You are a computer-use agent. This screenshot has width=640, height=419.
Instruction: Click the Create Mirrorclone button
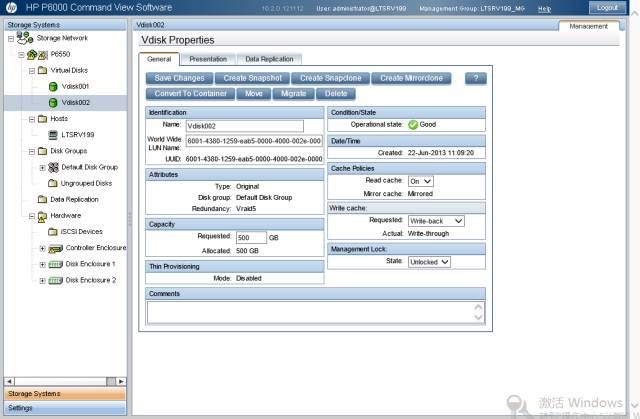coord(411,78)
